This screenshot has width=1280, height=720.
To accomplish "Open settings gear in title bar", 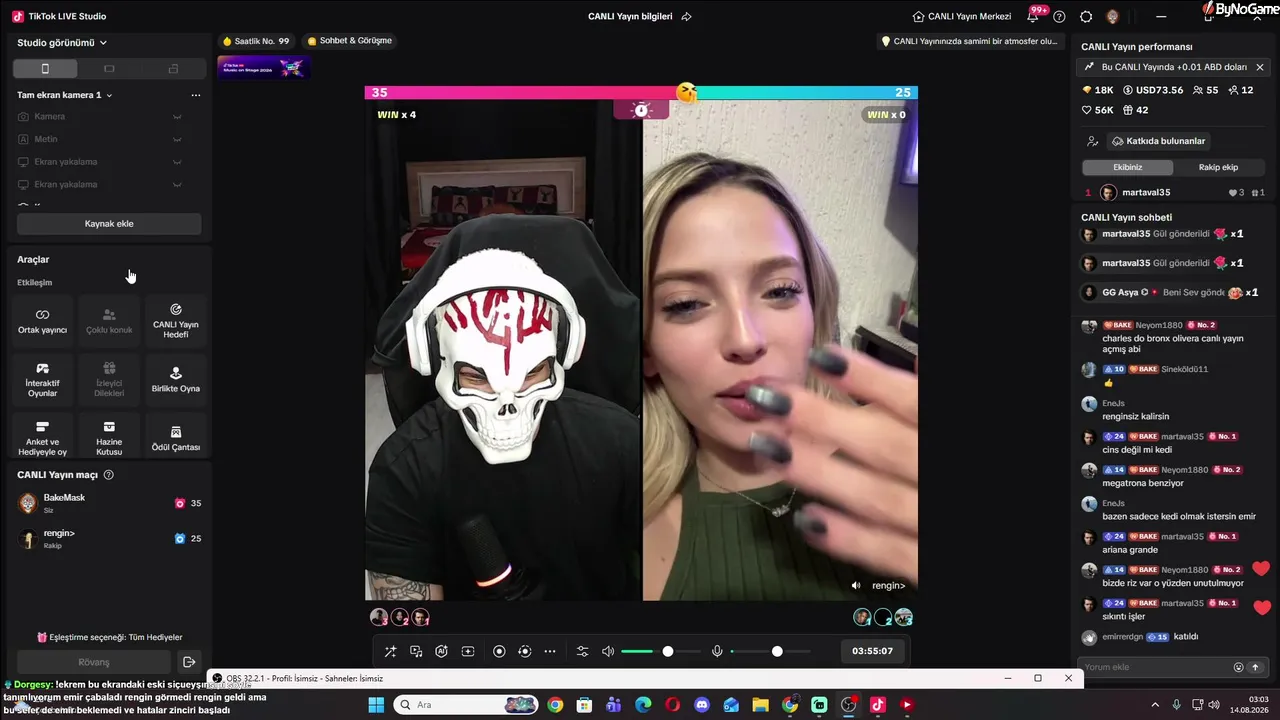I will (1086, 16).
